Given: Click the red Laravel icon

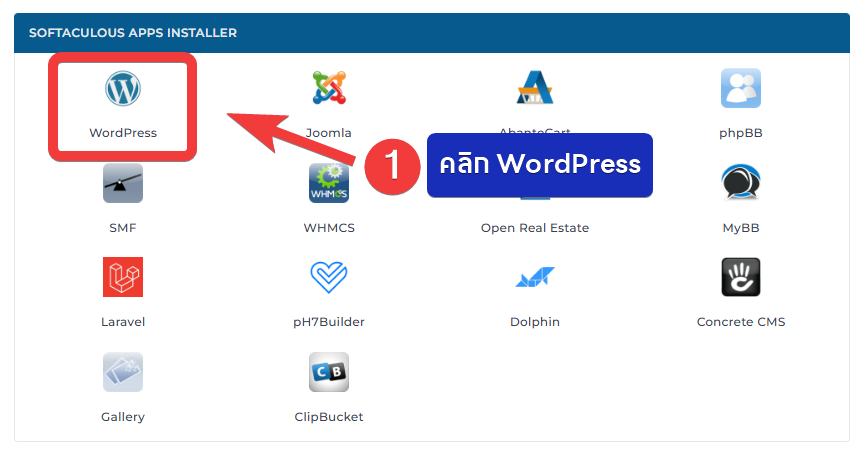Looking at the screenshot, I should tap(123, 277).
